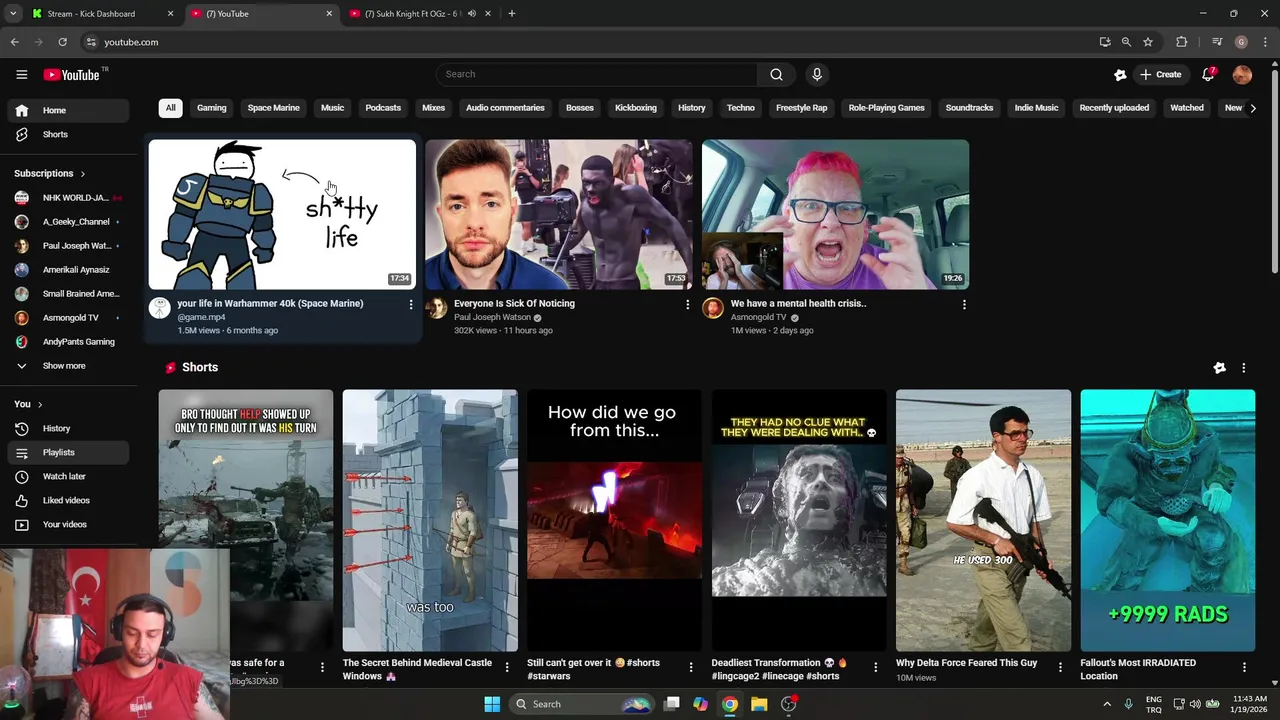Select the Kickboxing filter chip
Image resolution: width=1280 pixels, height=720 pixels.
click(636, 108)
